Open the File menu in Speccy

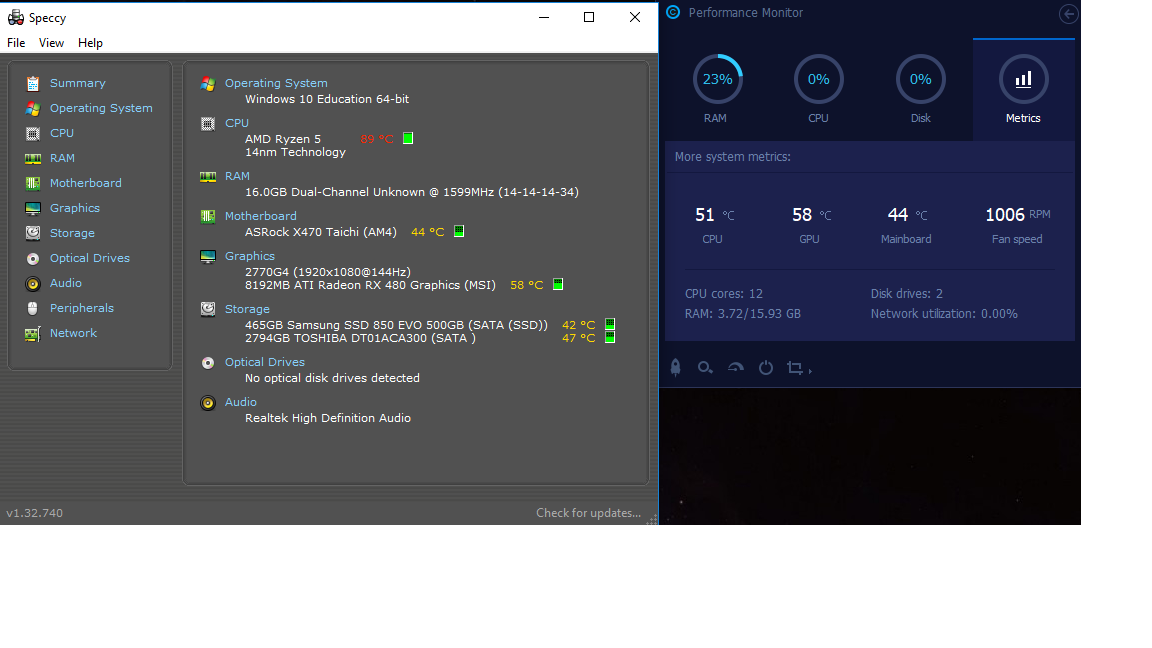pos(16,43)
